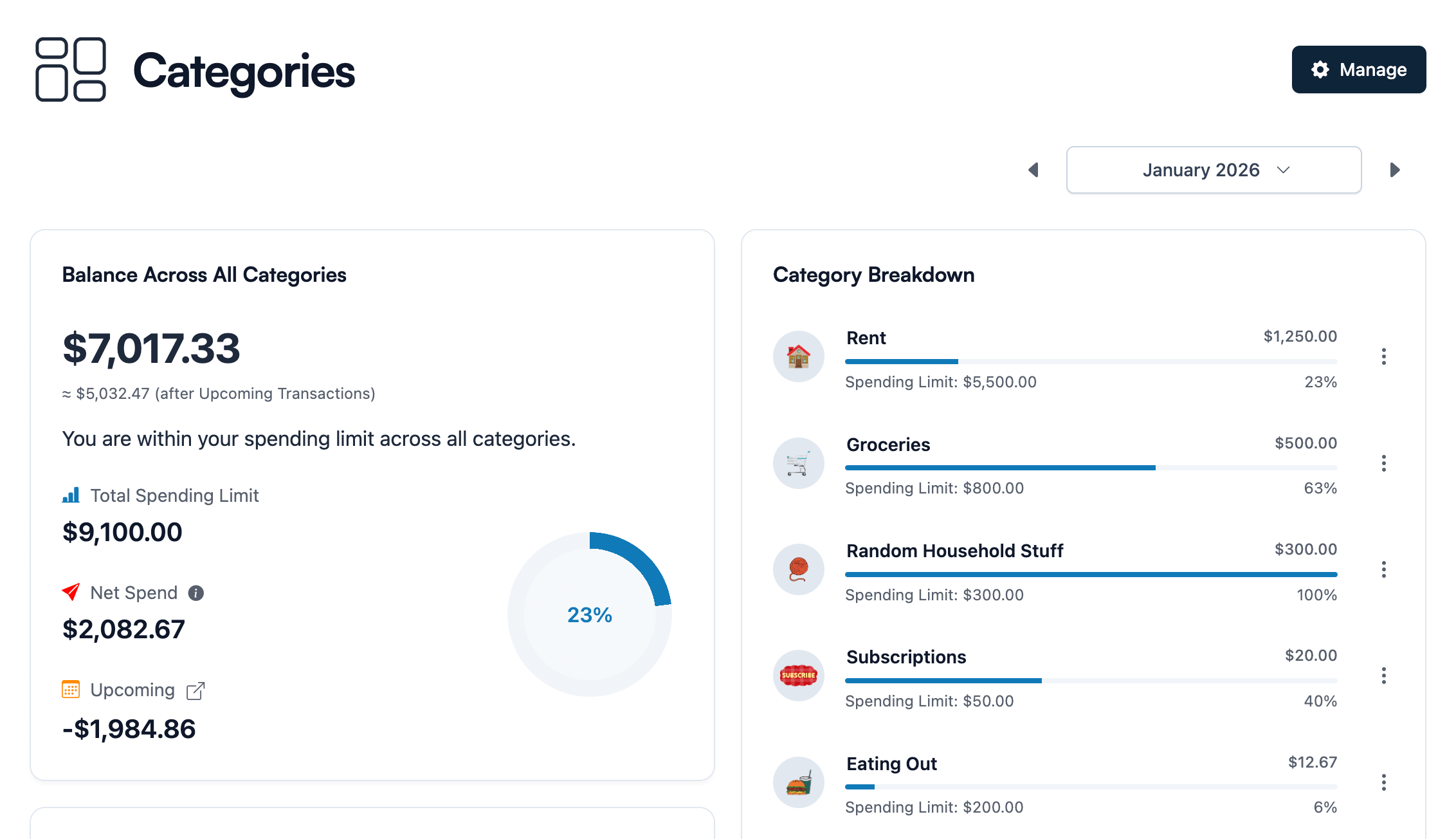Screen dimensions: 1456x839
Task: Click the Net Spend paper plane icon
Action: pos(70,592)
